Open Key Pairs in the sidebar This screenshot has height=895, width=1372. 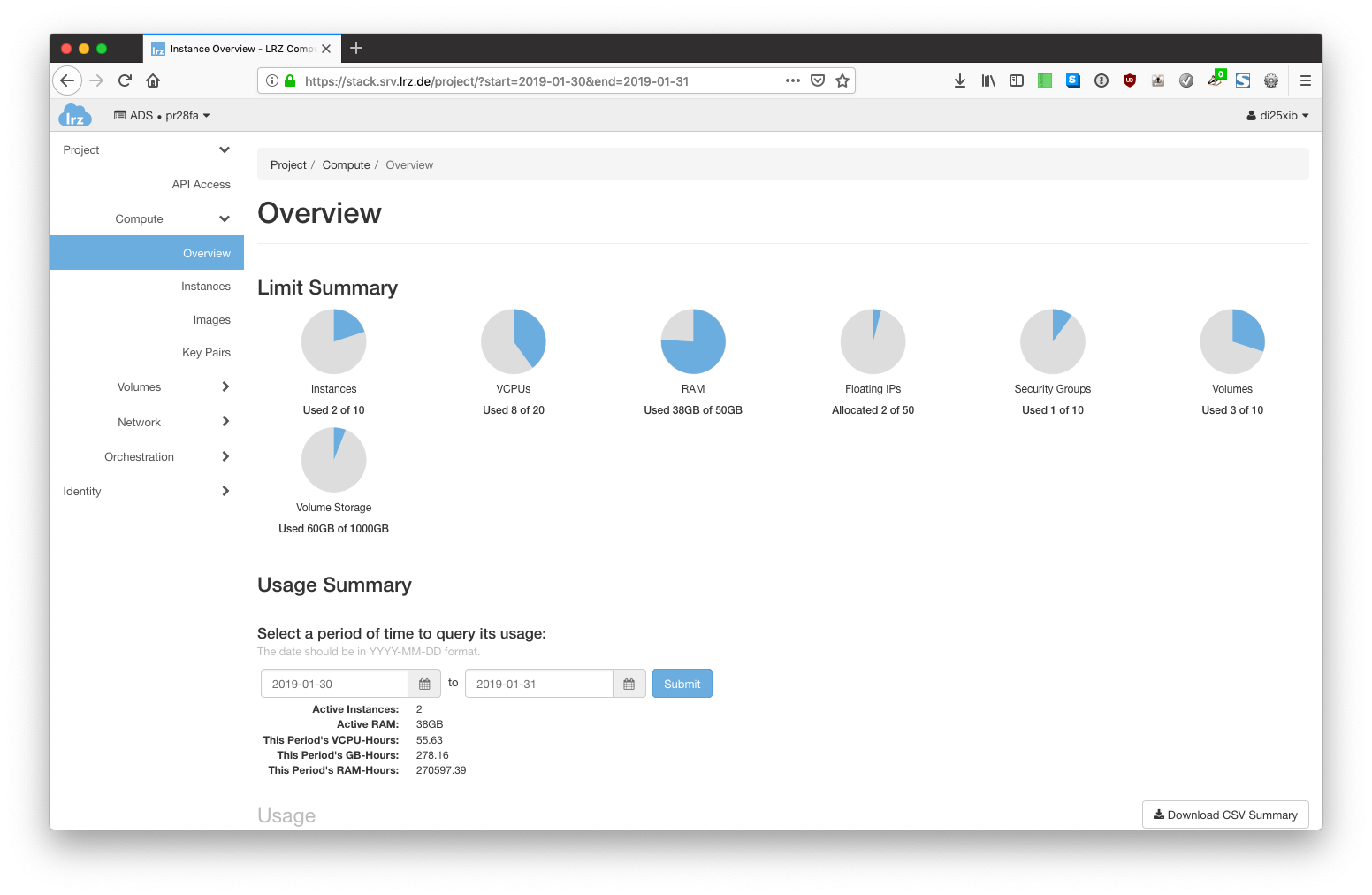coord(206,353)
